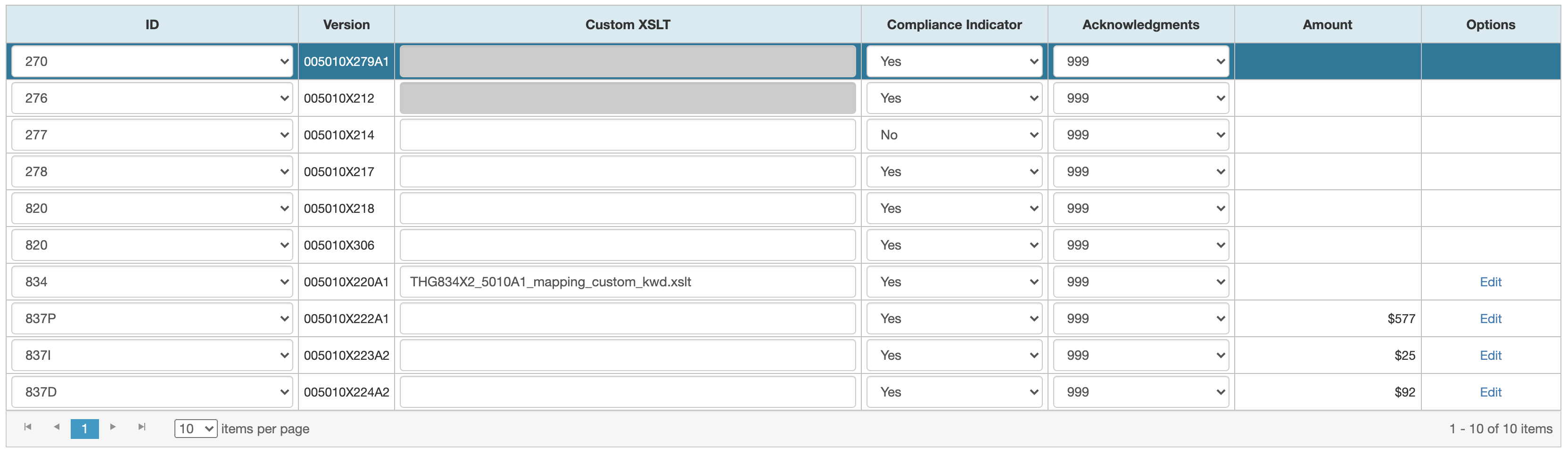This screenshot has height=454, width=1568.
Task: Click Custom XSLT field for 005010X214 row
Action: click(627, 135)
